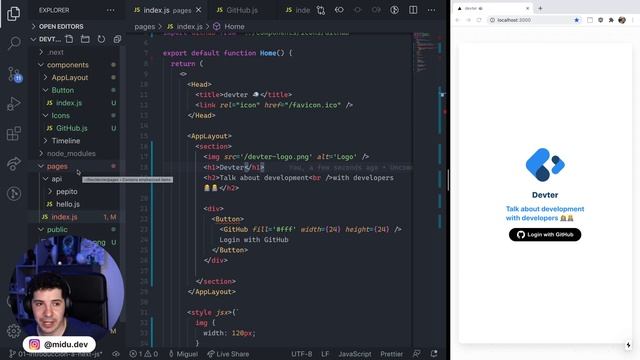
Task: Click the git branch in status bar
Action: [x=56, y=354]
